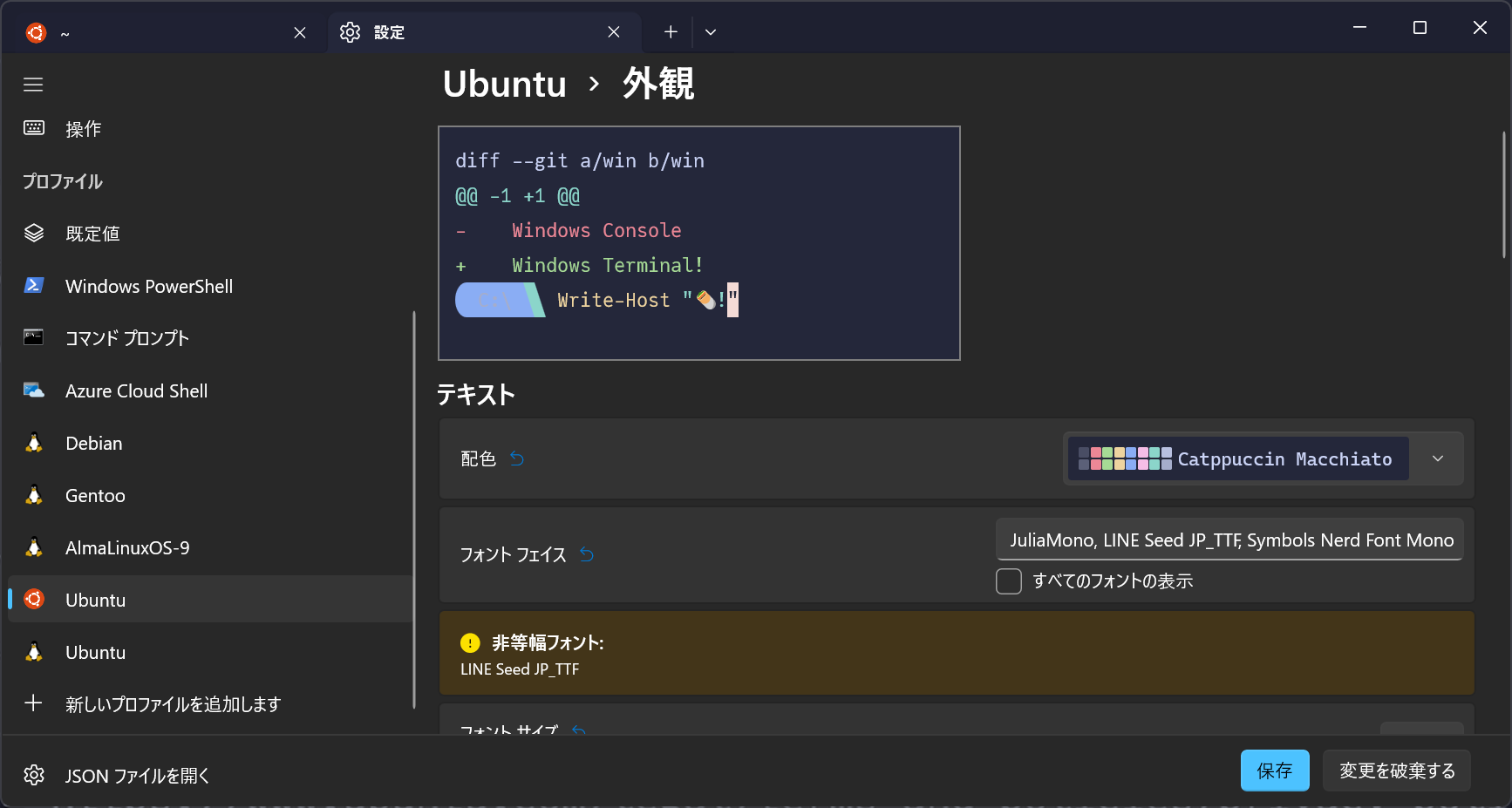The width and height of the screenshot is (1512, 808).
Task: Click the フォント フェイス input field
Action: coord(1229,540)
